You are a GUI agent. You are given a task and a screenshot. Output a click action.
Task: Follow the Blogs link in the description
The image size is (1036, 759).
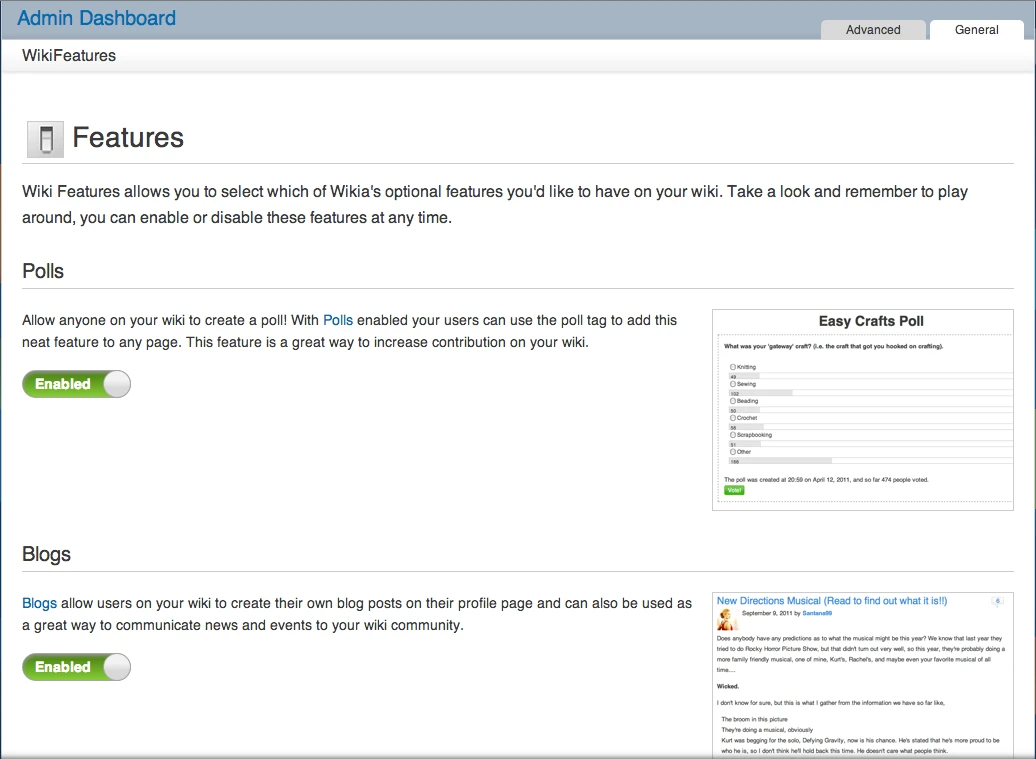pos(39,604)
